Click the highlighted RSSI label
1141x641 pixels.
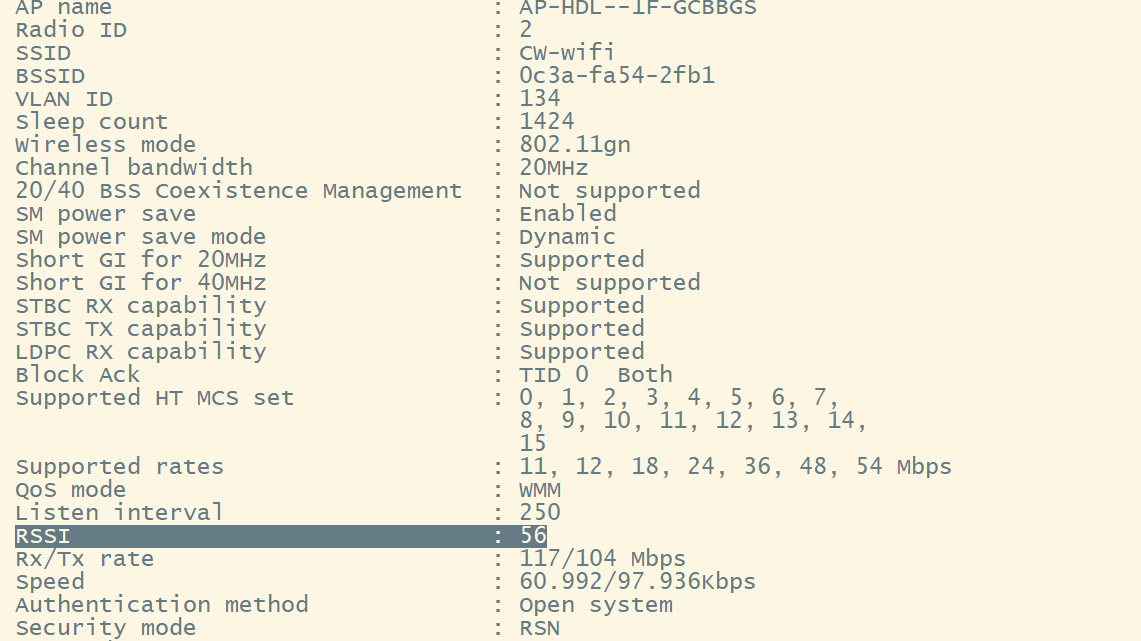coord(43,536)
